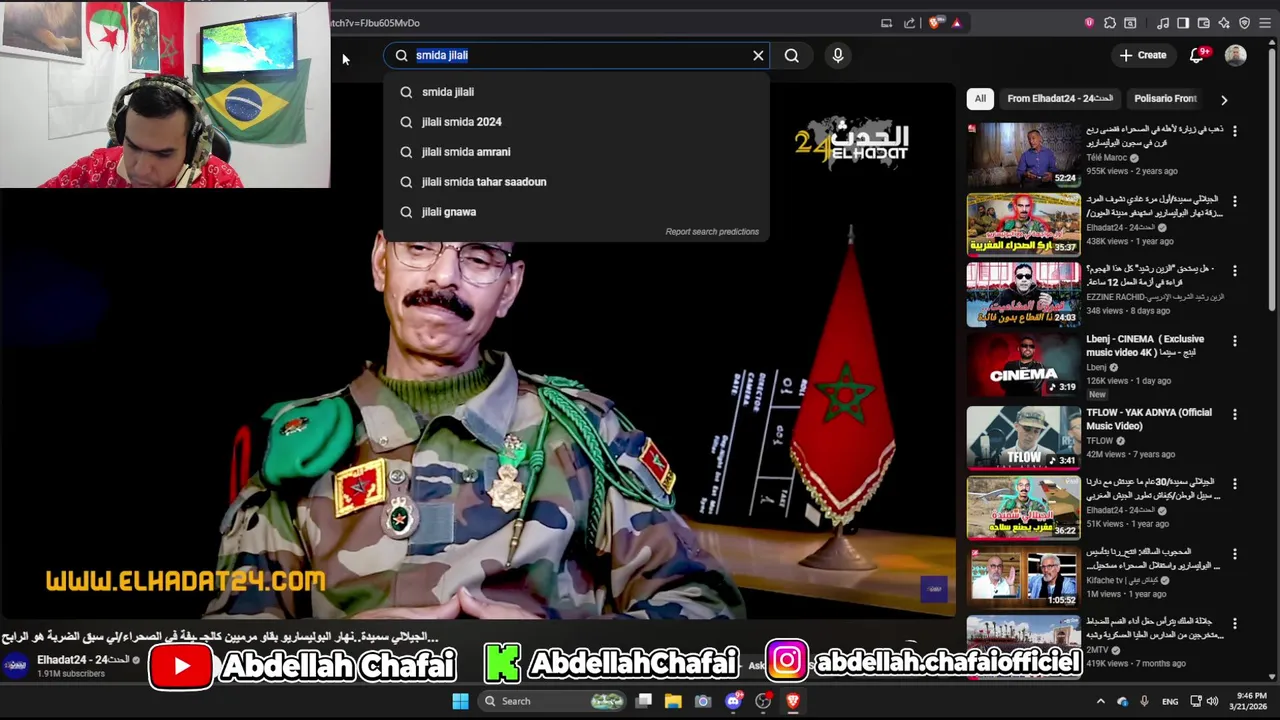Open TFLOW YAK ADNYA video thumbnail
Viewport: 1280px width, 720px height.
click(1023, 436)
